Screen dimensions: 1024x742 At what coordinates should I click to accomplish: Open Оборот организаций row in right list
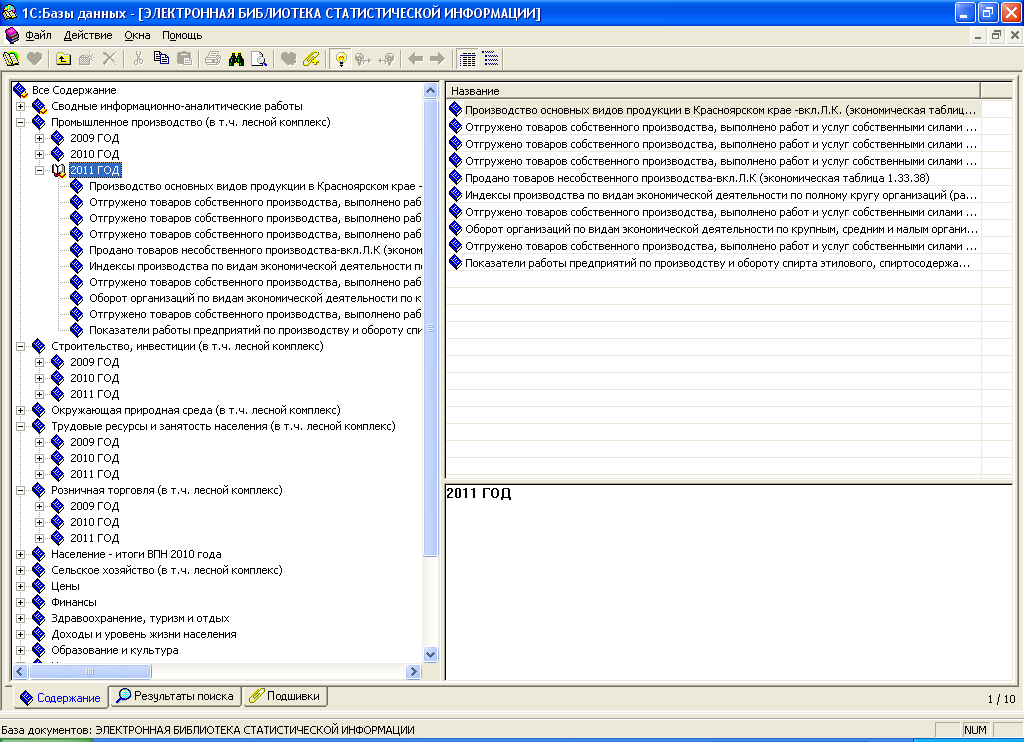point(721,229)
